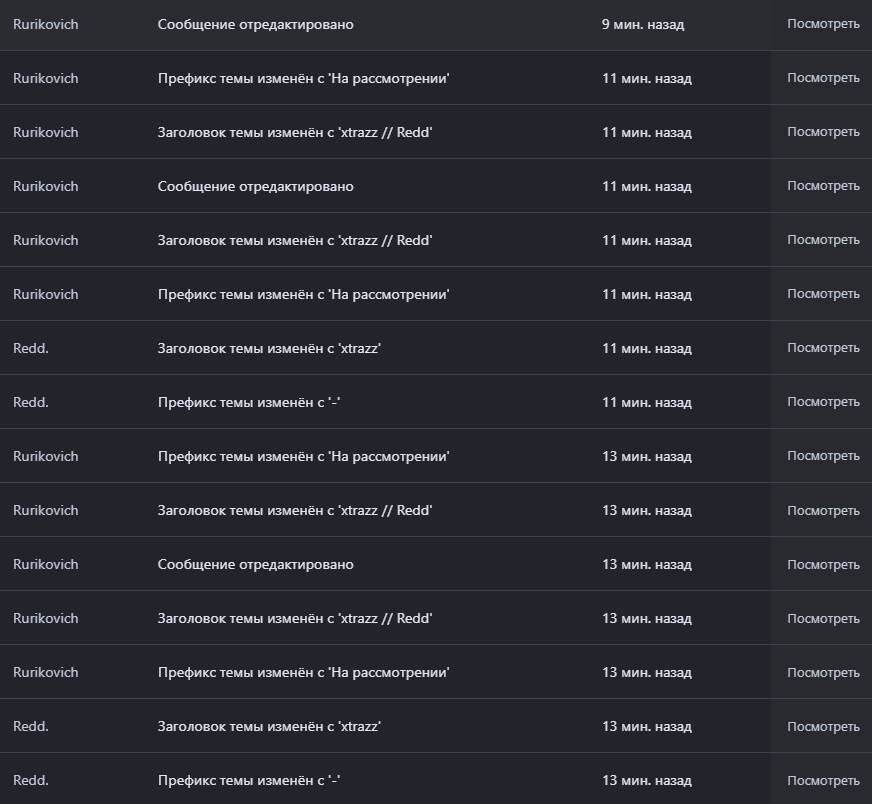Screen dimensions: 872x804
Task: Select Redd.'s 'Заголовок темы изменён' text, 11 min. ago
Action: tap(269, 348)
